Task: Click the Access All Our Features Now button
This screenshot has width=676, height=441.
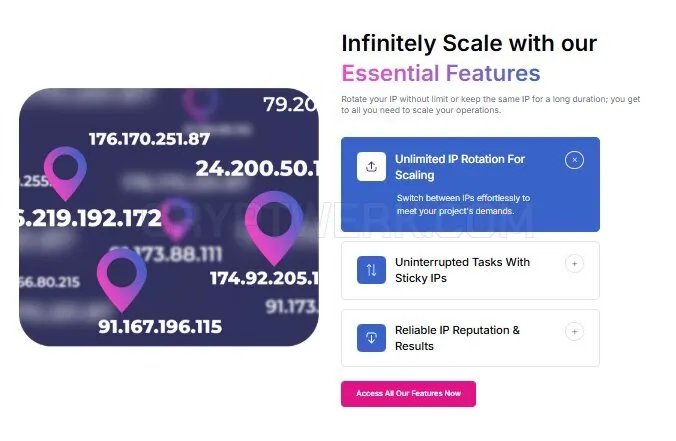Action: click(x=408, y=394)
